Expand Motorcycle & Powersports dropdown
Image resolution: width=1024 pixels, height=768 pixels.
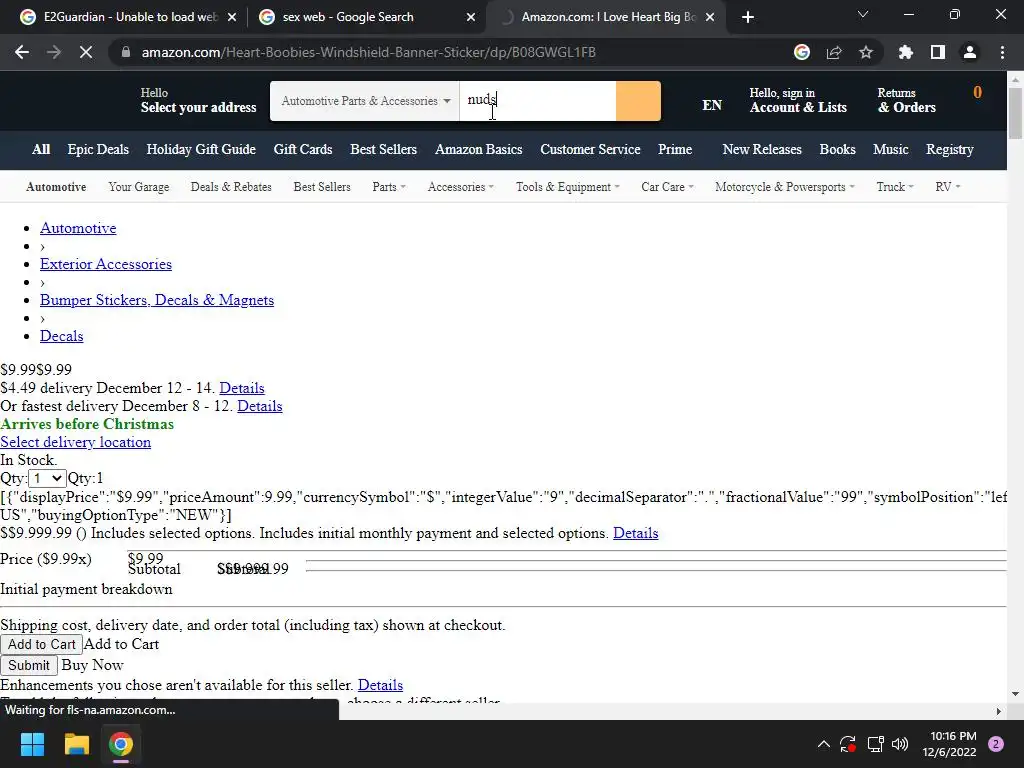784,187
